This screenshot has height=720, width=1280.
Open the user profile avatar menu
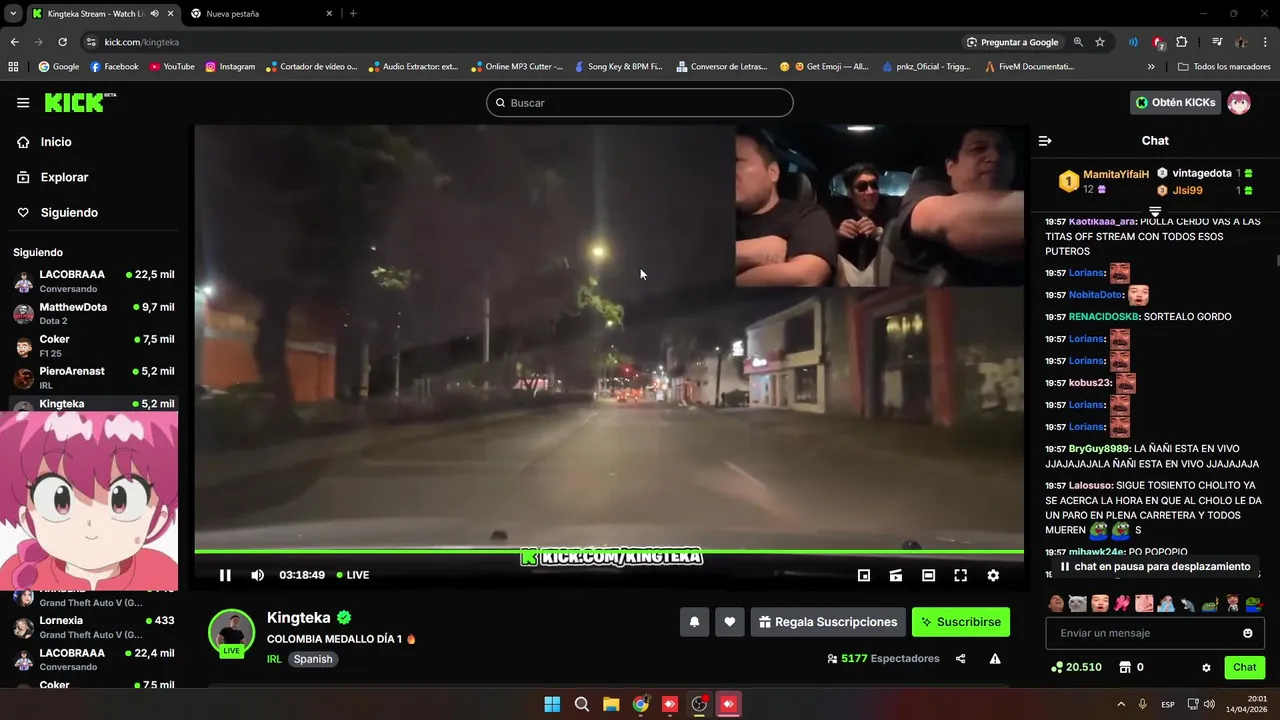click(1239, 102)
